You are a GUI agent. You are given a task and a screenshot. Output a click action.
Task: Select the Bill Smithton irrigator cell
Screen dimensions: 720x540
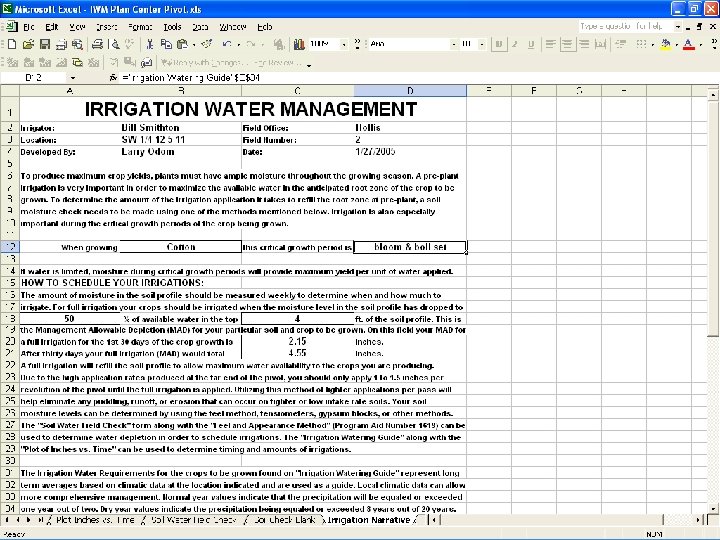(181, 128)
